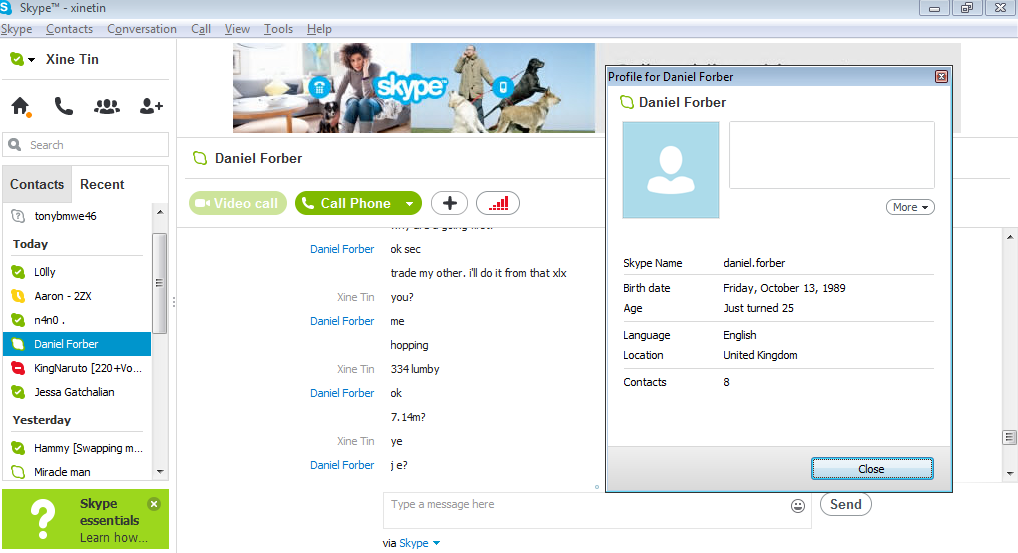Screen dimensions: 1018x553
Task: Close the Profile for Daniel Forber dialog via X
Action: (x=941, y=77)
